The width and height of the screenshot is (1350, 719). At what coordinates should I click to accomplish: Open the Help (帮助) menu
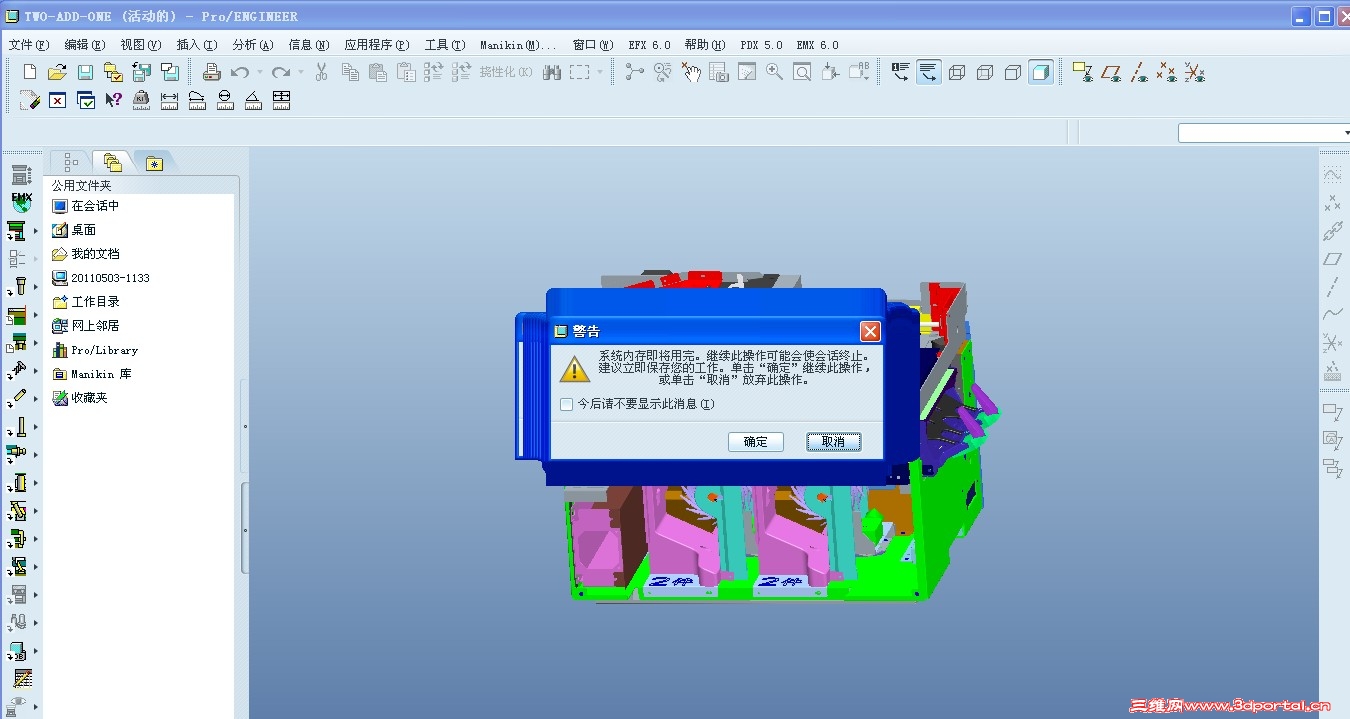pos(706,45)
